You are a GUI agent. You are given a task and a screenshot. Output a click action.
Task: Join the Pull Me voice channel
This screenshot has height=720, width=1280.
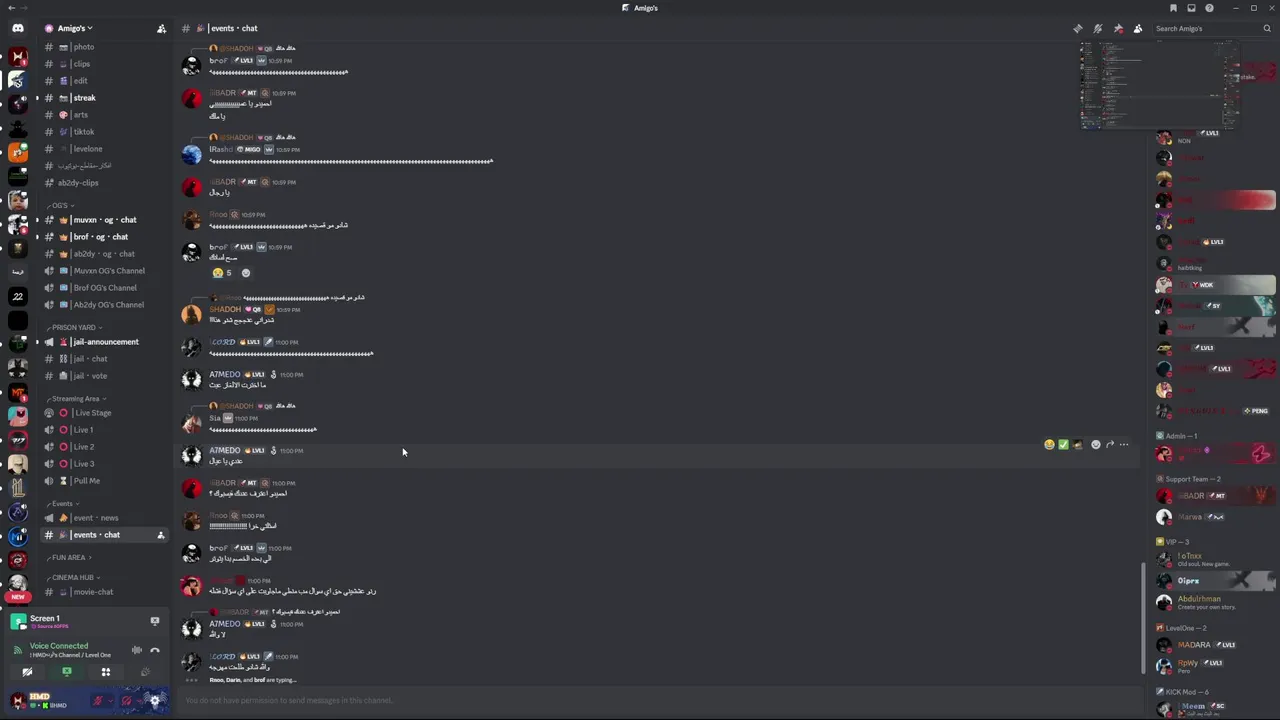click(106, 481)
